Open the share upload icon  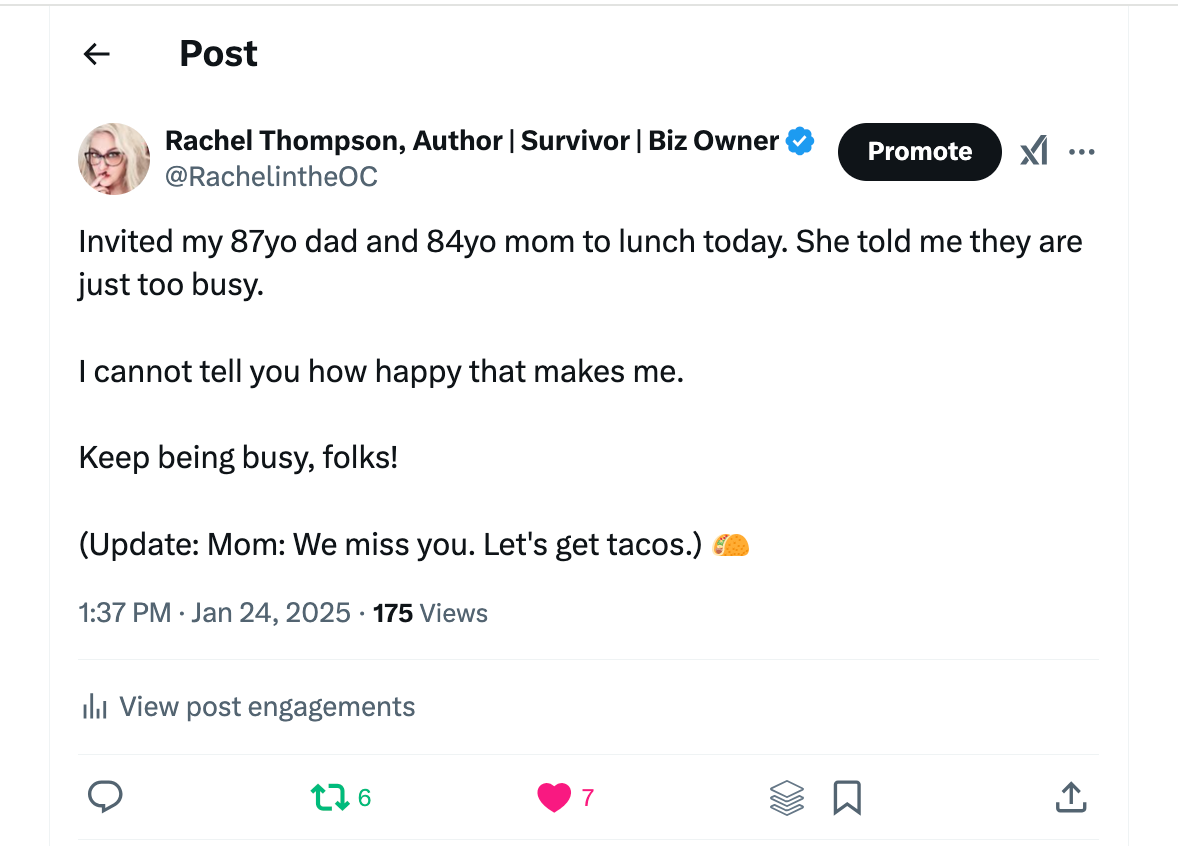click(x=1071, y=797)
